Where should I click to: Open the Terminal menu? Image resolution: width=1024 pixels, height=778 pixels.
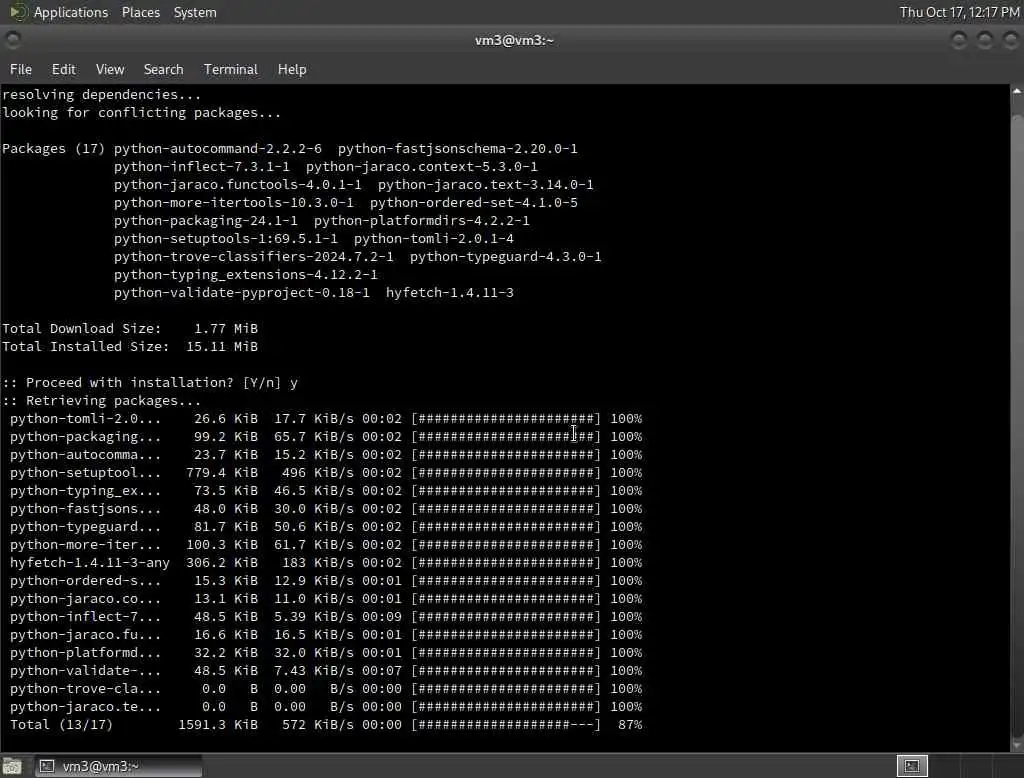(231, 69)
